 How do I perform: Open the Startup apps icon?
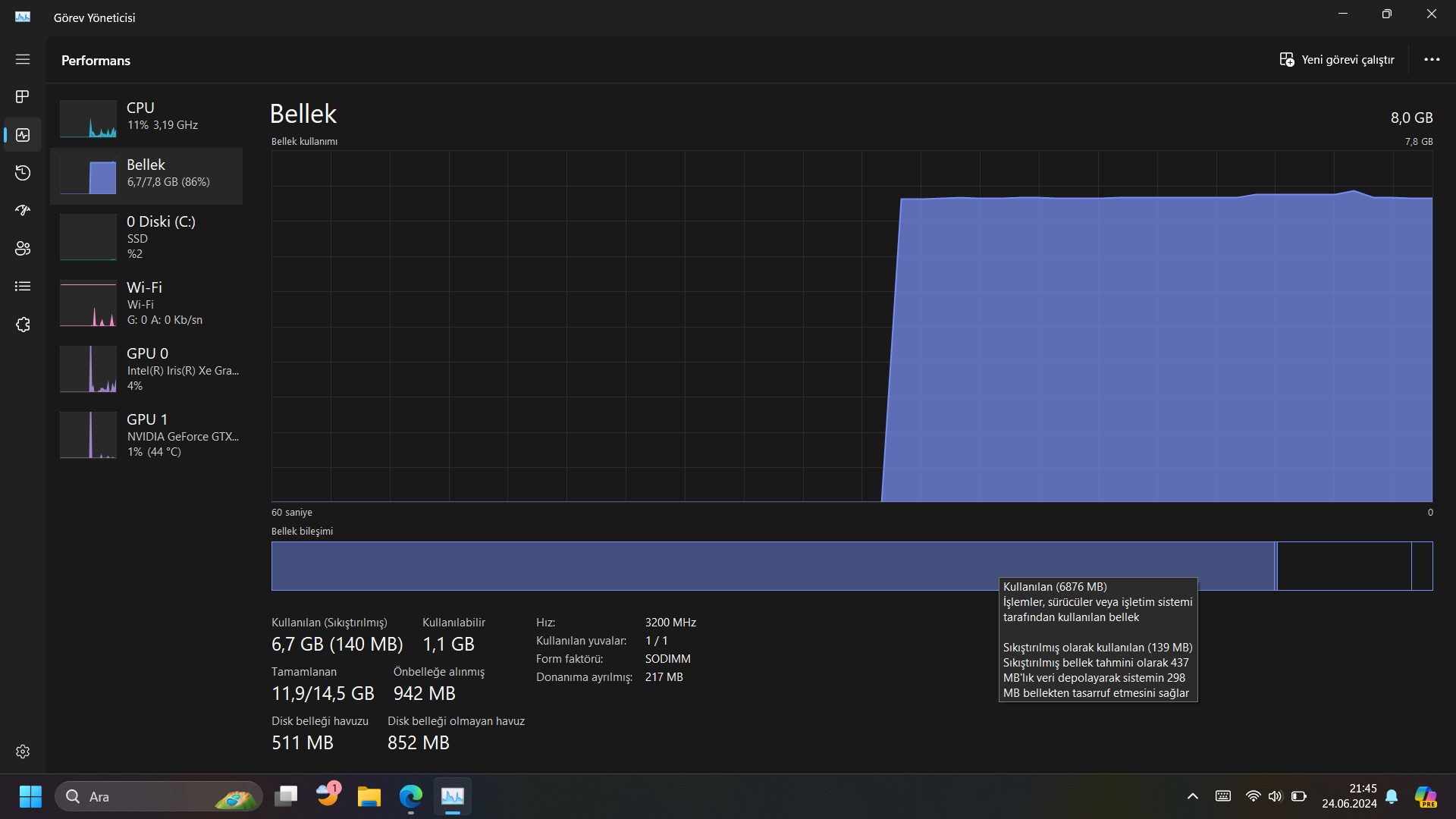click(x=23, y=210)
